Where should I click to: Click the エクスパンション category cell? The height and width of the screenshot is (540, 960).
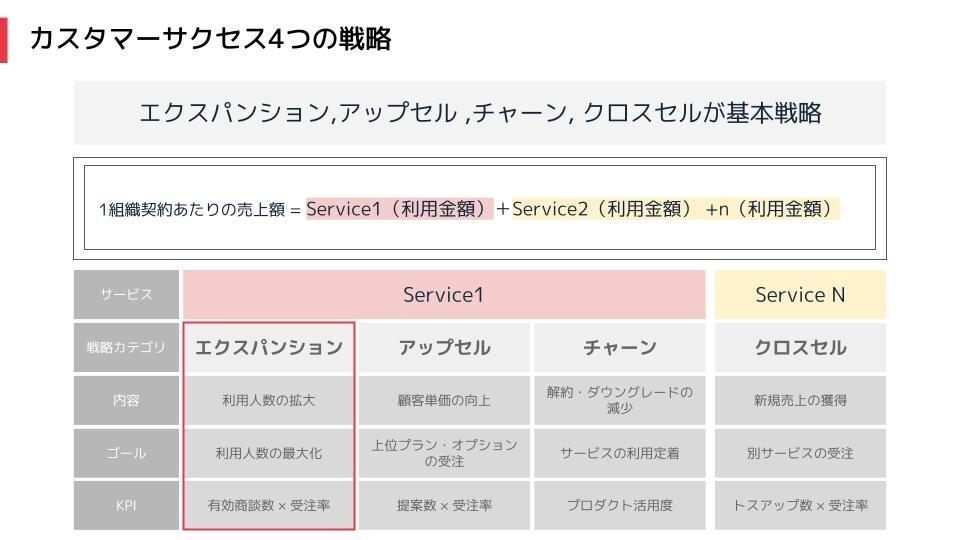click(269, 348)
